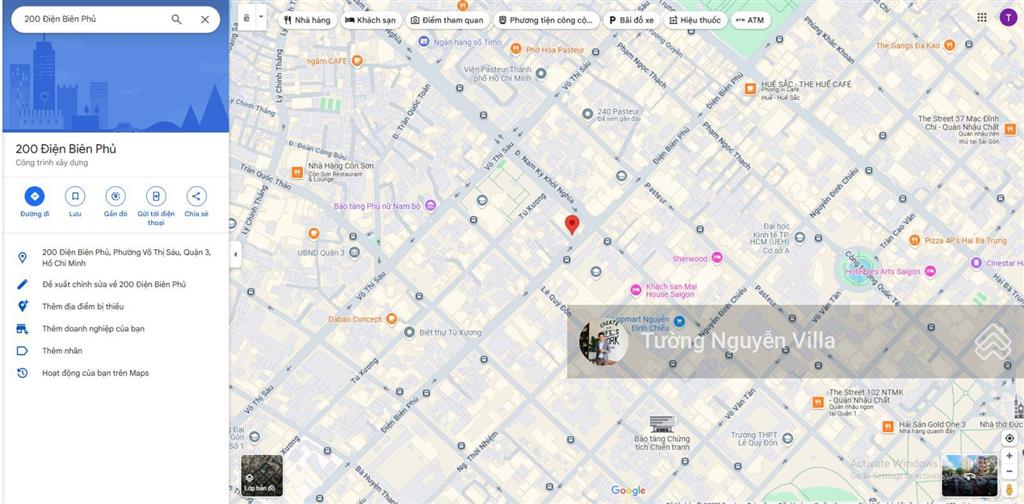Screen dimensions: 1024x504
Task: Open the Google apps grid
Action: 982,18
